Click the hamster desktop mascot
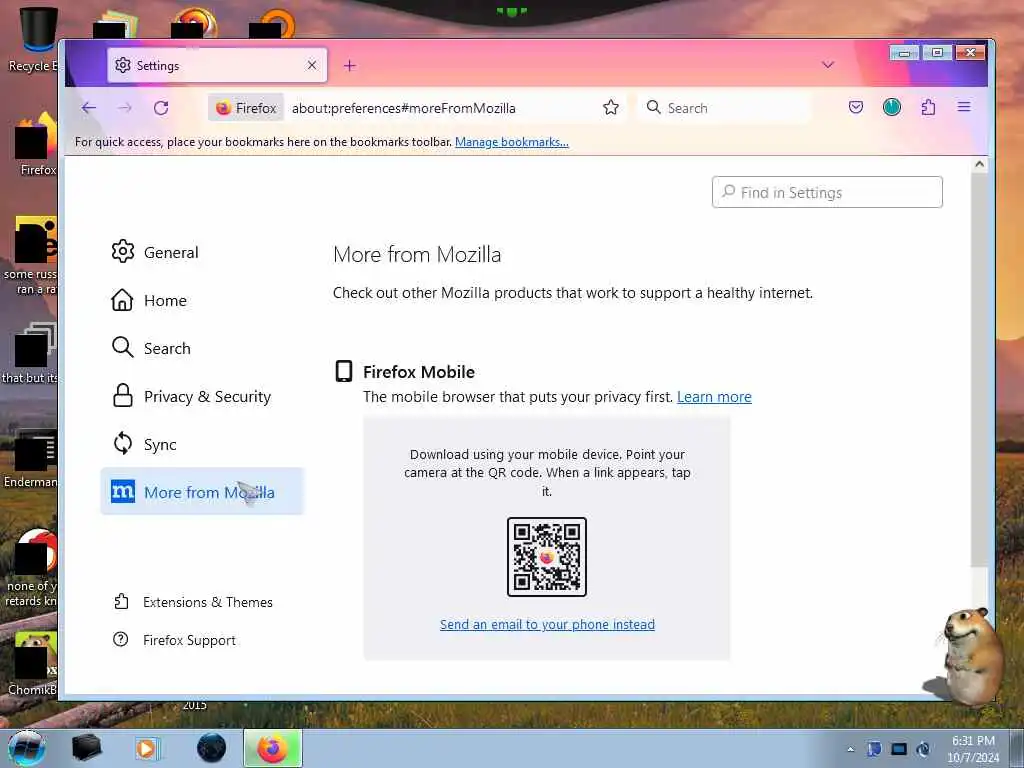This screenshot has height=768, width=1024. click(x=965, y=656)
